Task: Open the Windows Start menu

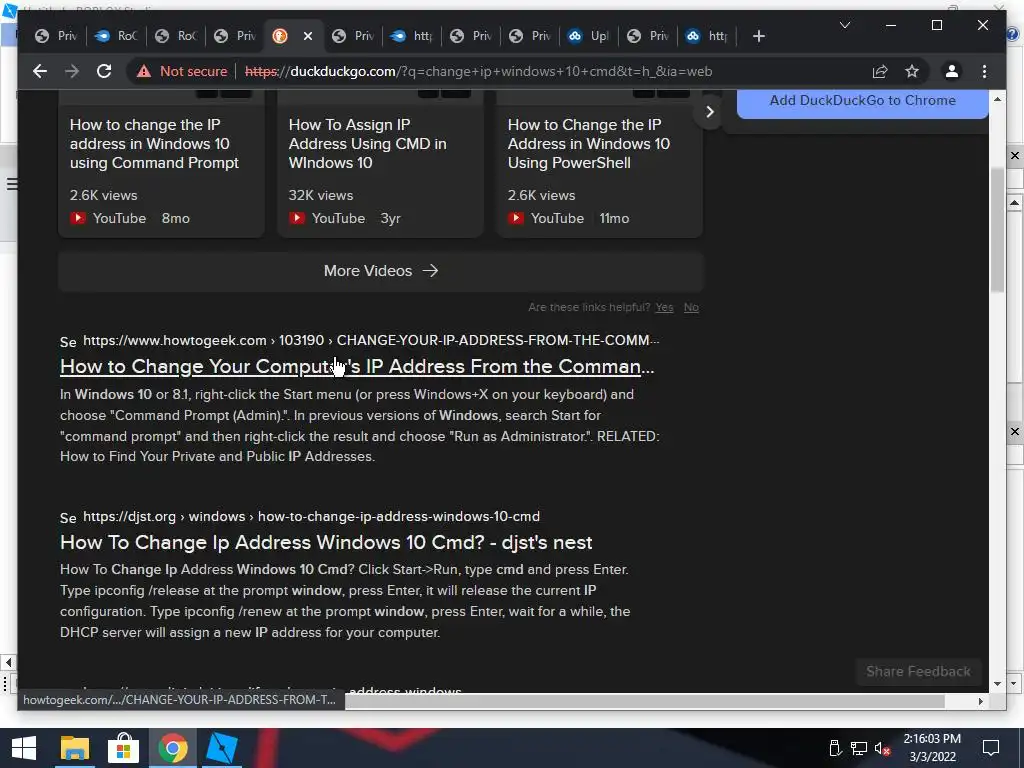Action: pyautogui.click(x=24, y=748)
